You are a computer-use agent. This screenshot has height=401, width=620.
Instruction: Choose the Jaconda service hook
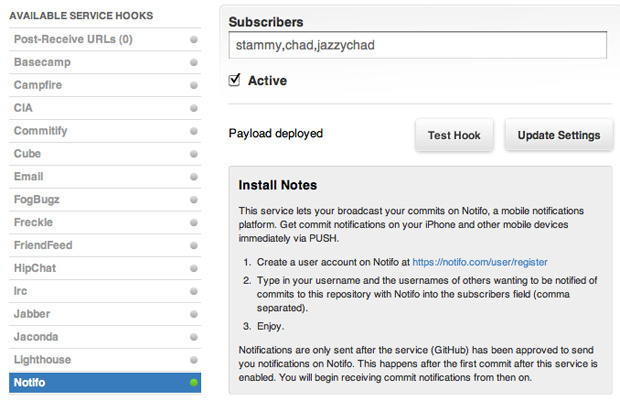click(x=105, y=337)
